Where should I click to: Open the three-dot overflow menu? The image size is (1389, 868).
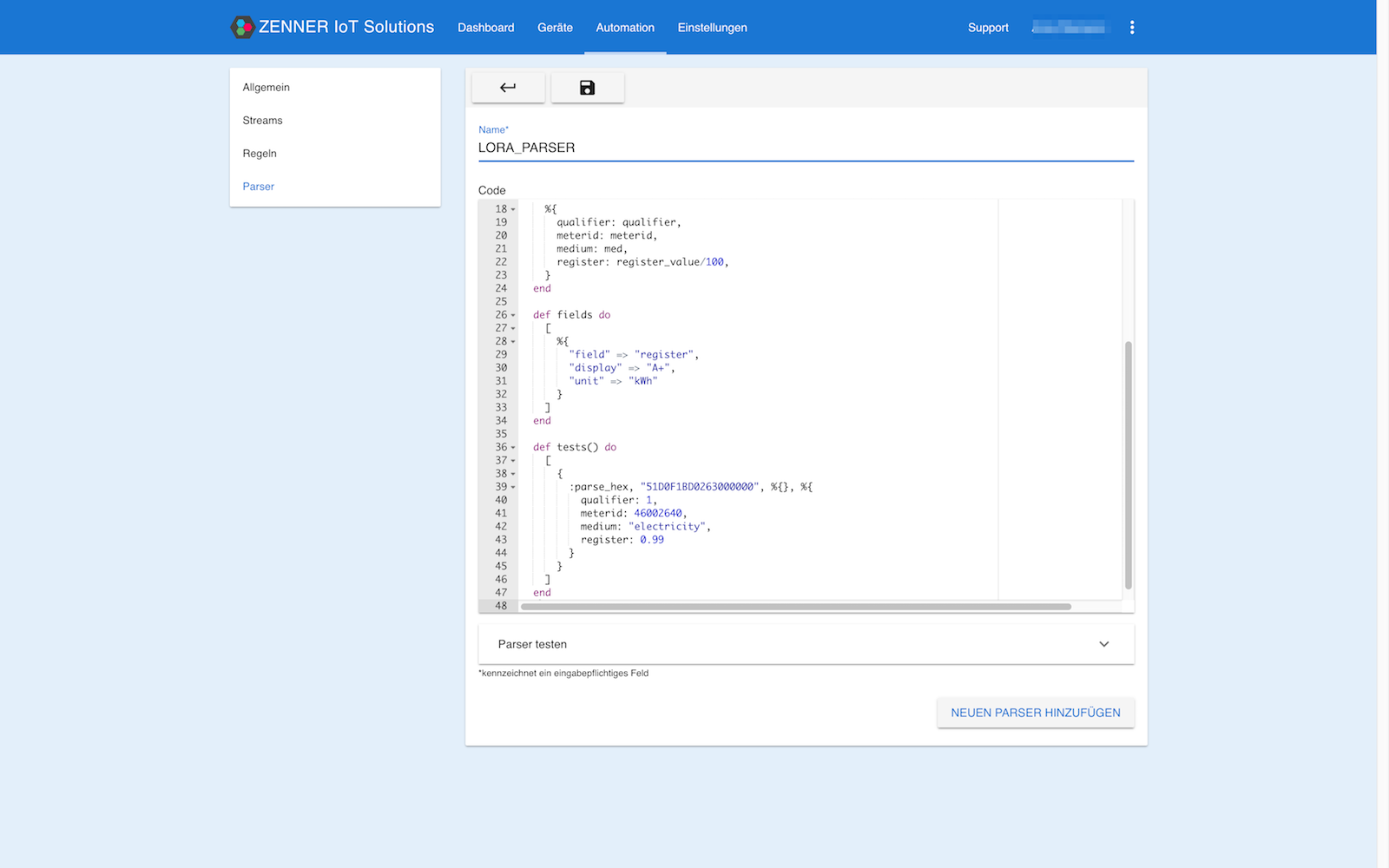1132,28
